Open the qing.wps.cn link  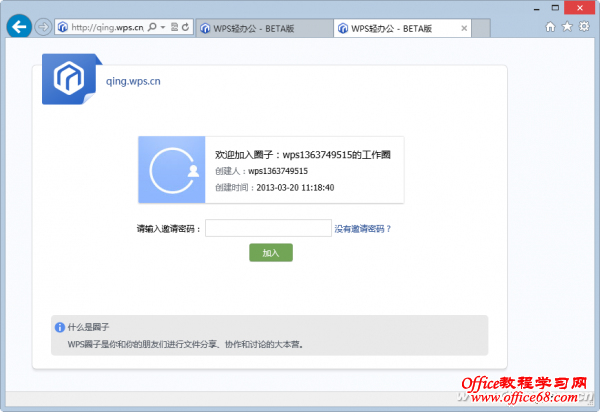click(133, 81)
